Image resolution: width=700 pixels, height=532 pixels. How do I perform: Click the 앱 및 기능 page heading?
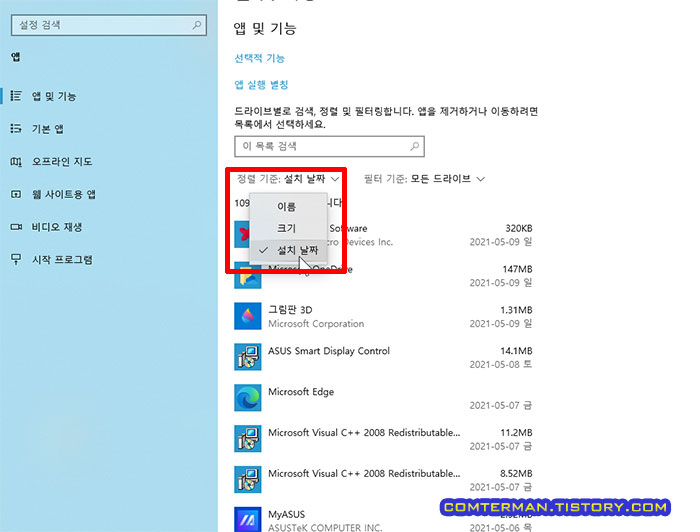[x=265, y=29]
